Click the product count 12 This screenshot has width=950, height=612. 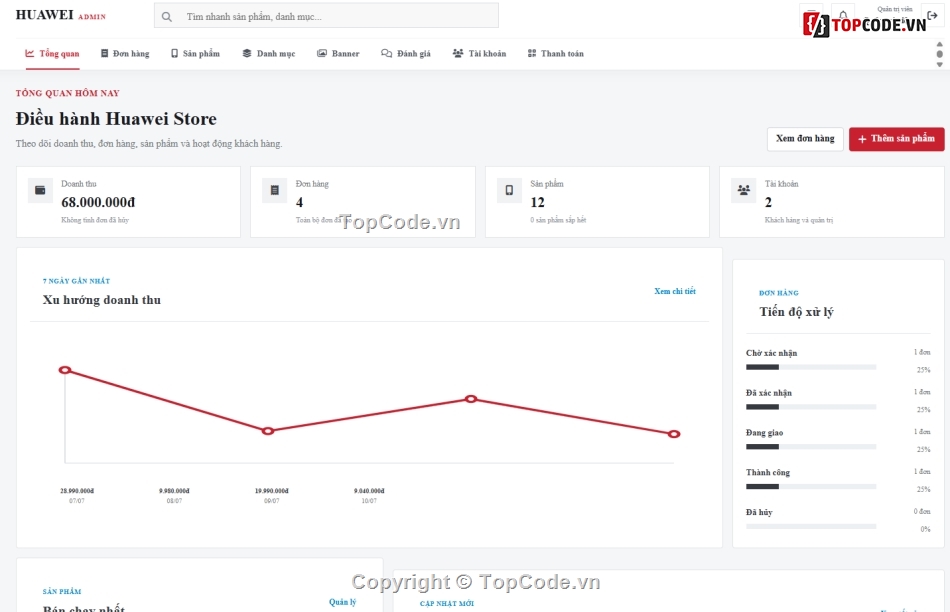[537, 202]
